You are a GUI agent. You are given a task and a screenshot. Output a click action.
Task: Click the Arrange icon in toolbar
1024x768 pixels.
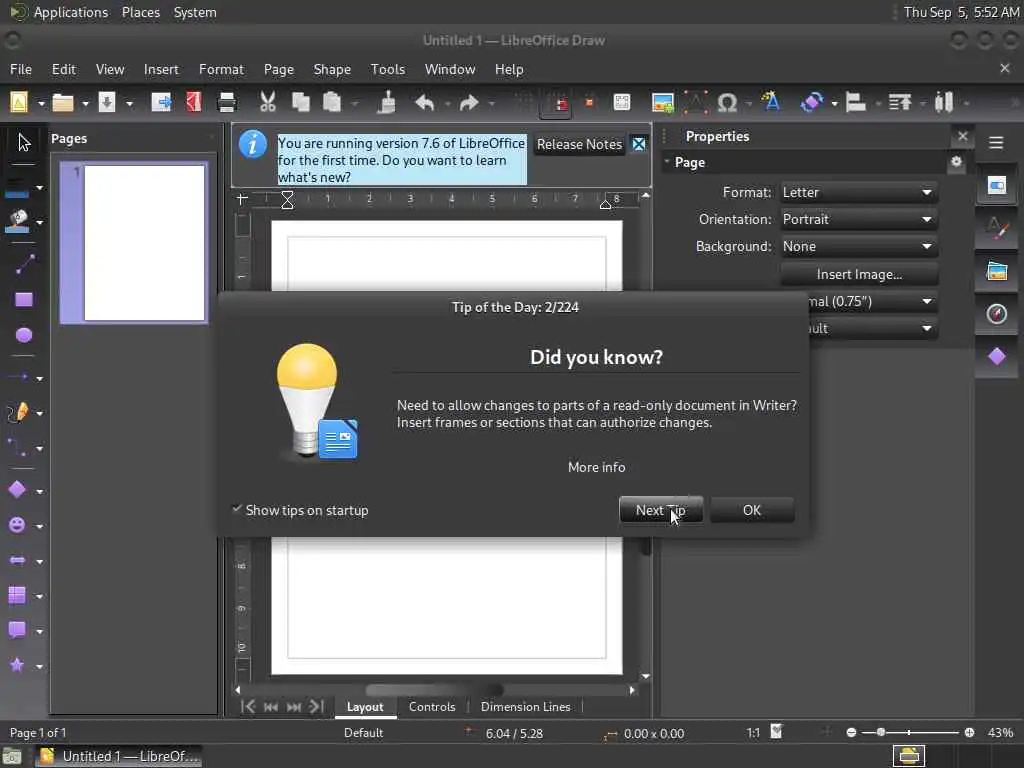pos(900,103)
